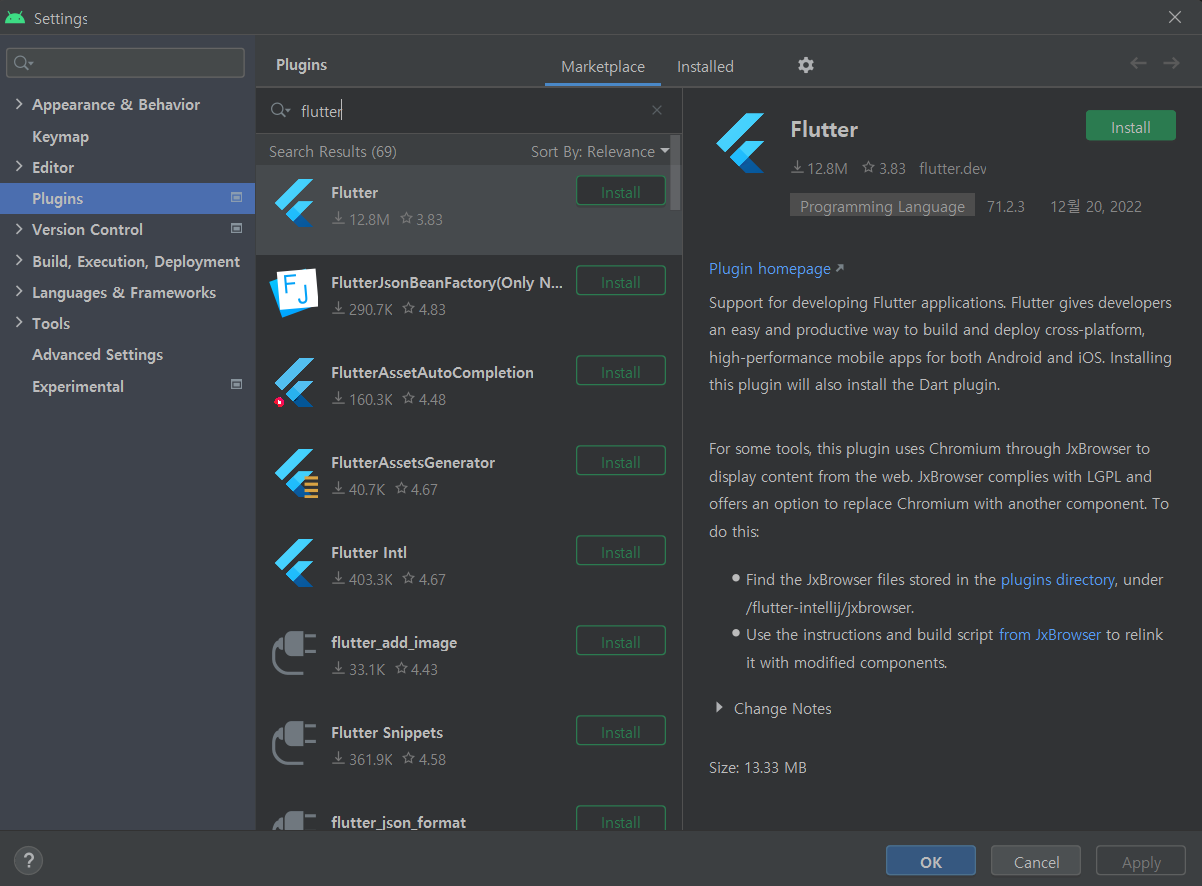Click the Programming Language tag

pos(882,206)
